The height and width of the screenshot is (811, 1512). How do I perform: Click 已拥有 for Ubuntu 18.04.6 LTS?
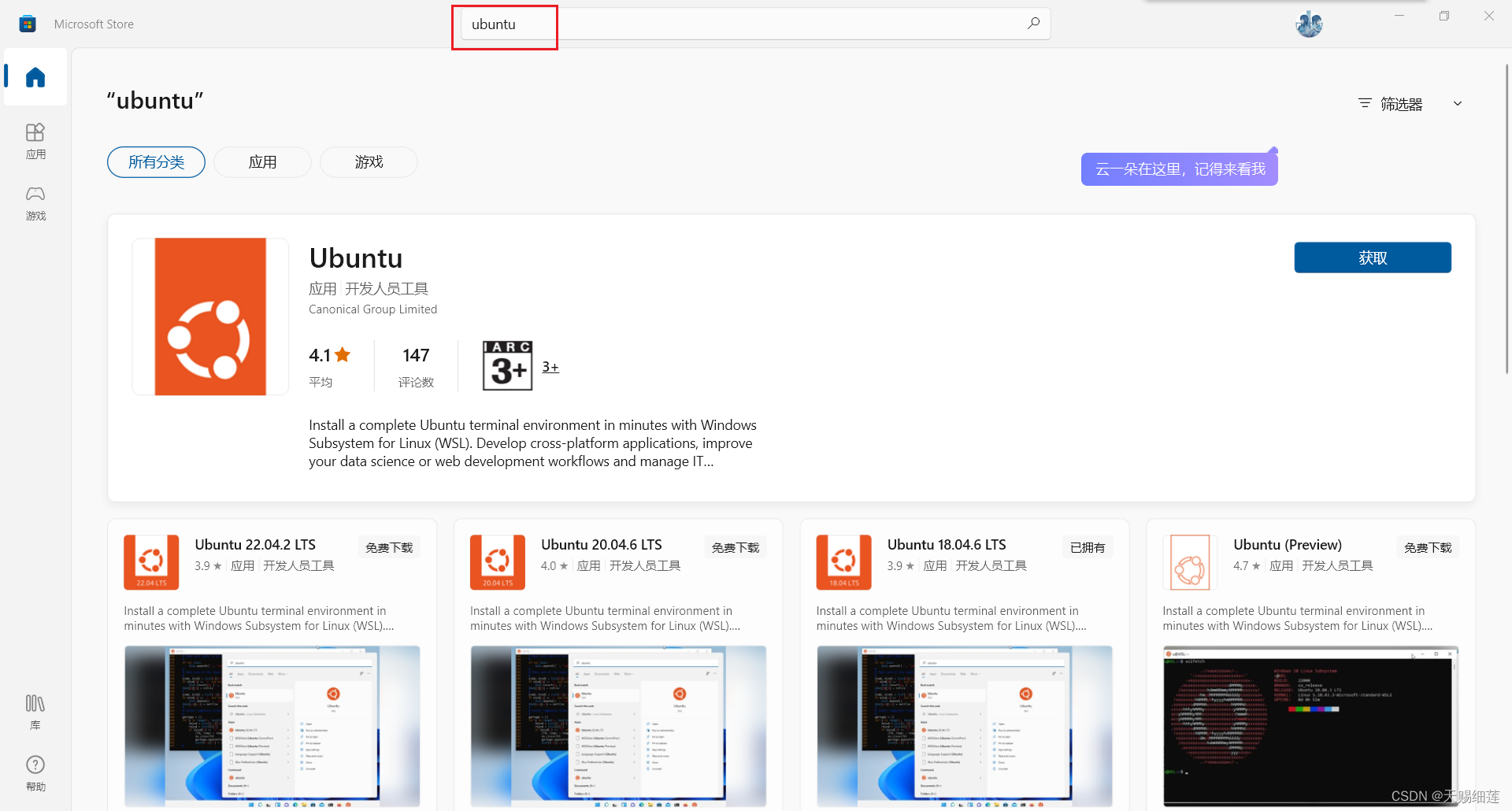tap(1088, 547)
